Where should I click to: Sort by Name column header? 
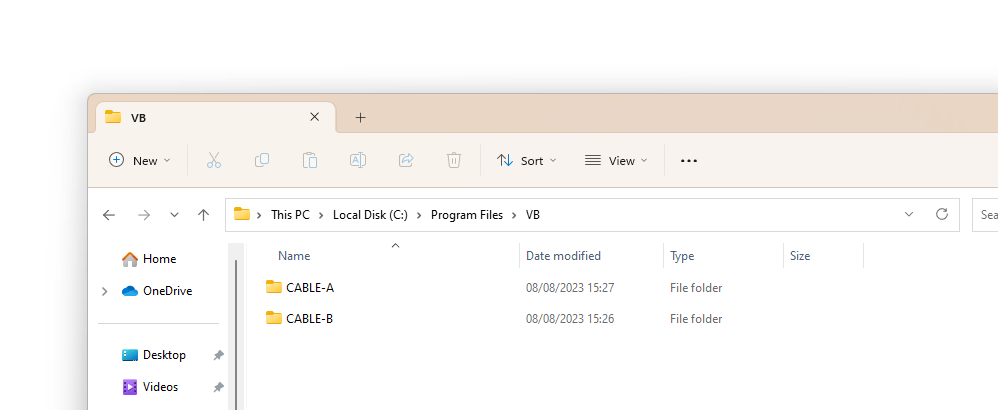coord(294,256)
